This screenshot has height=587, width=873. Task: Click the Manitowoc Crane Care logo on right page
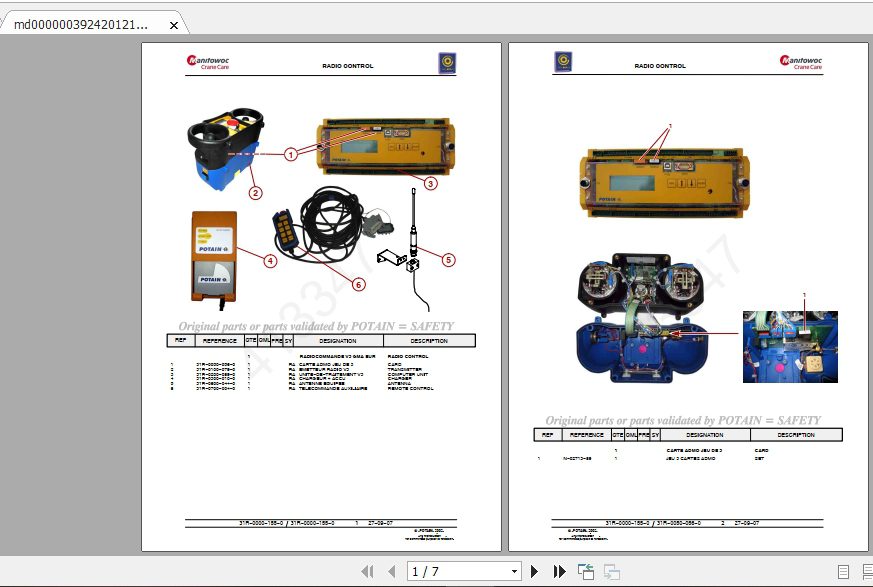pos(801,62)
